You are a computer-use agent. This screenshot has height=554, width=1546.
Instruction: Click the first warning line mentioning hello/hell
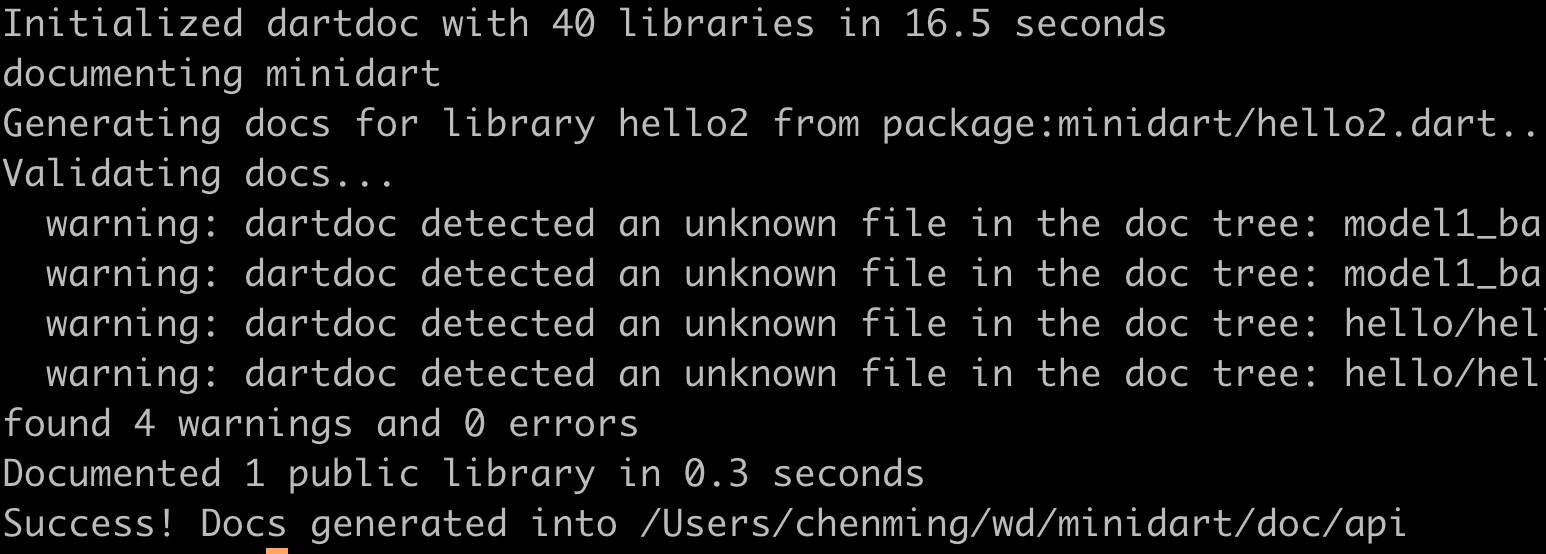tap(790, 324)
